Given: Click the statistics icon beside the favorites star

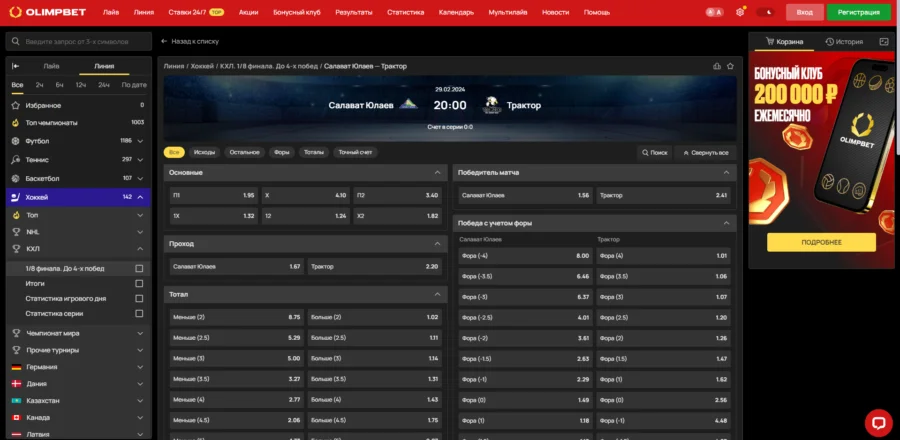Looking at the screenshot, I should pos(717,65).
